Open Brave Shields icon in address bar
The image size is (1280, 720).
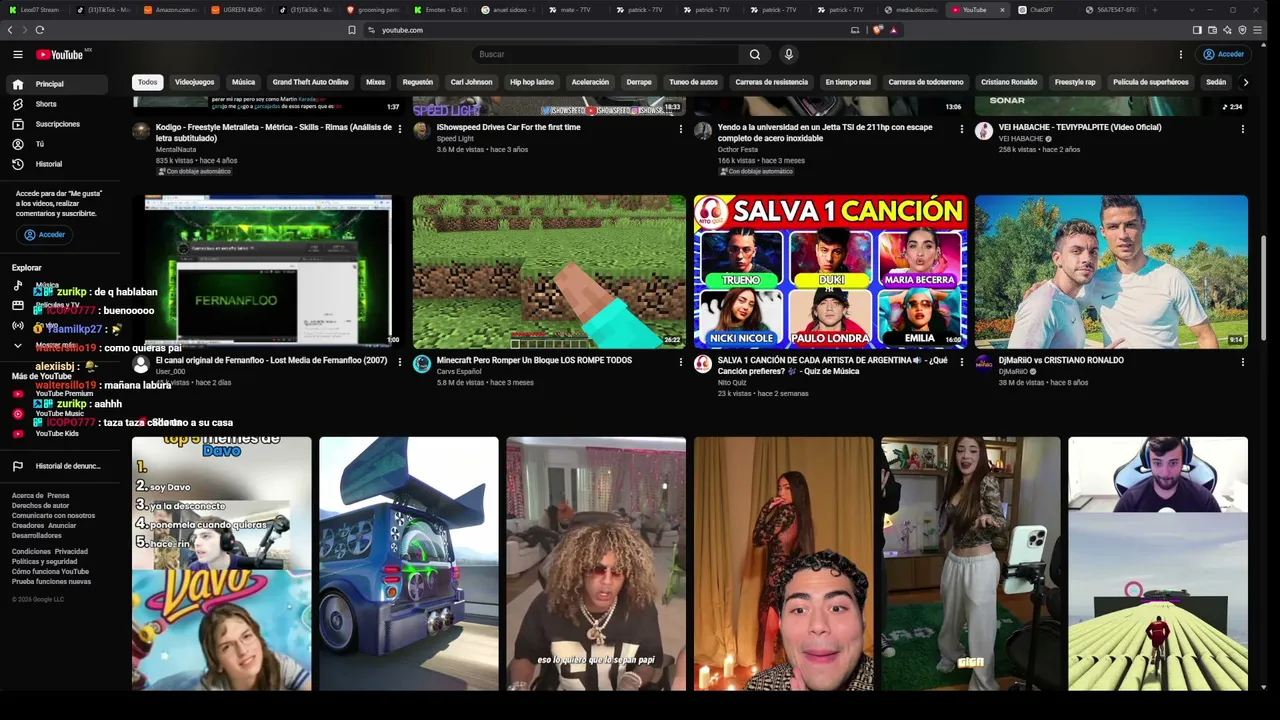click(878, 30)
